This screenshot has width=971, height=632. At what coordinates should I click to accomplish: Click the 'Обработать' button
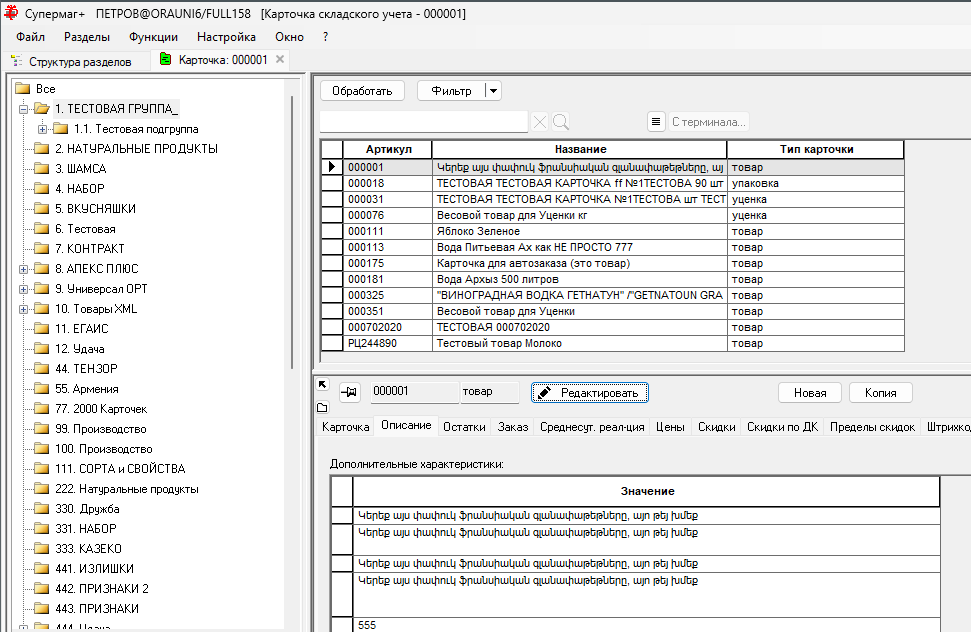point(362,91)
